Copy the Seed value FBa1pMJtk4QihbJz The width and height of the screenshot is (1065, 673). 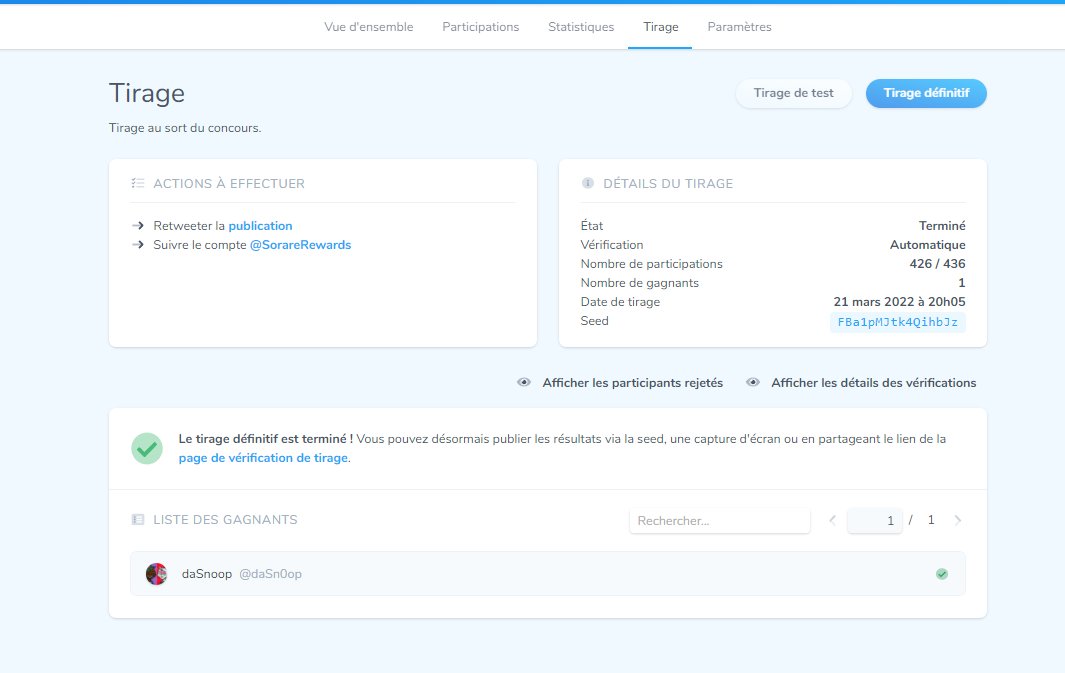click(898, 321)
